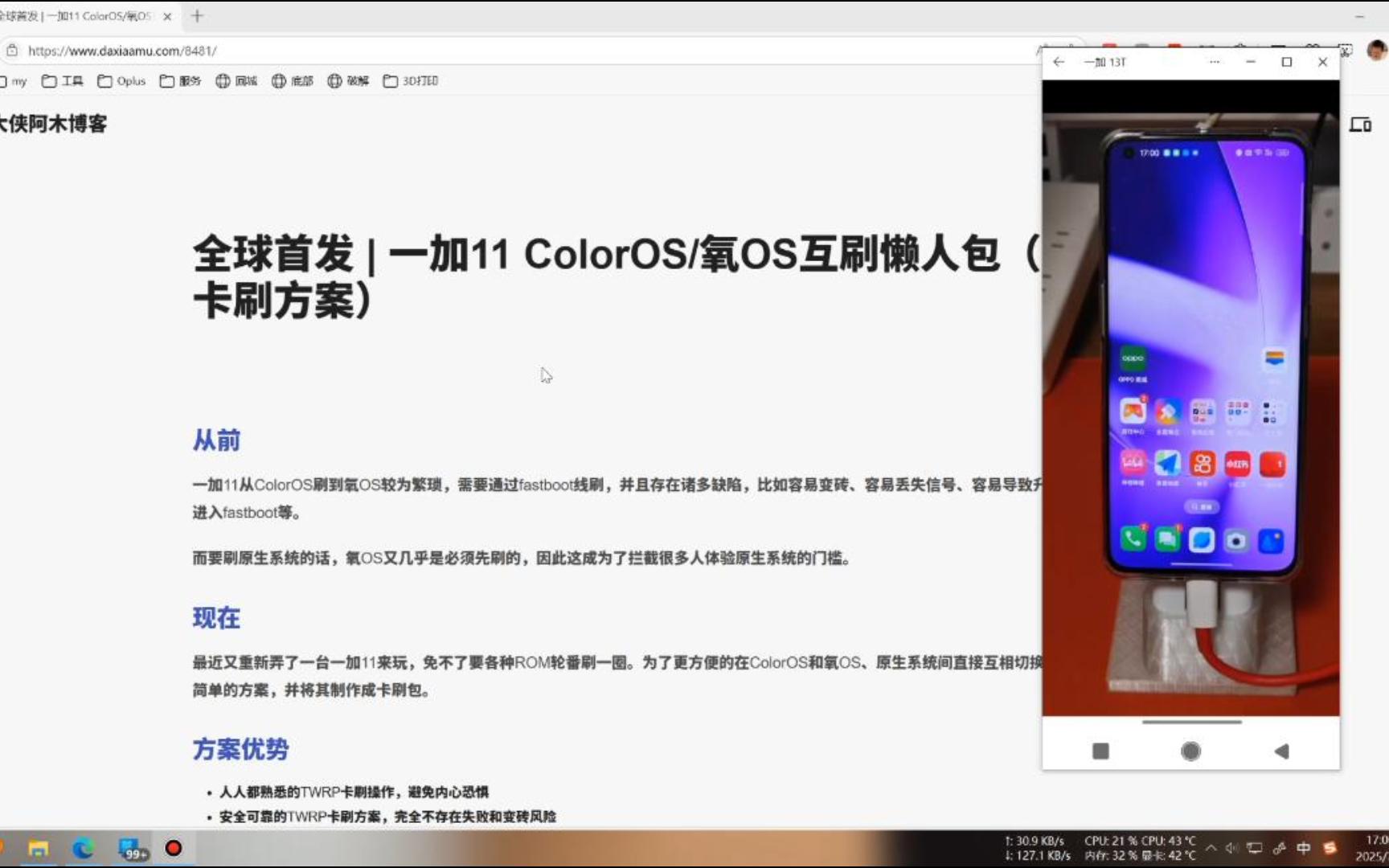Screen dimensions: 1389x868
Task: Open the taskbar app with the 99+ badge
Action: [132, 850]
